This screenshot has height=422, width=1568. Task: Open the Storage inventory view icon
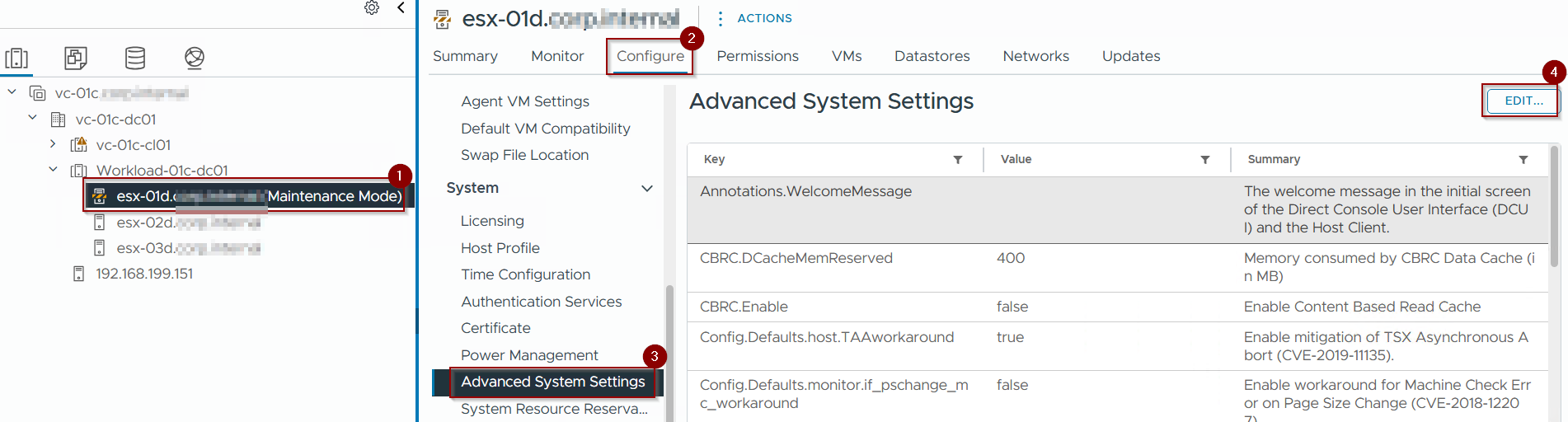tap(135, 58)
